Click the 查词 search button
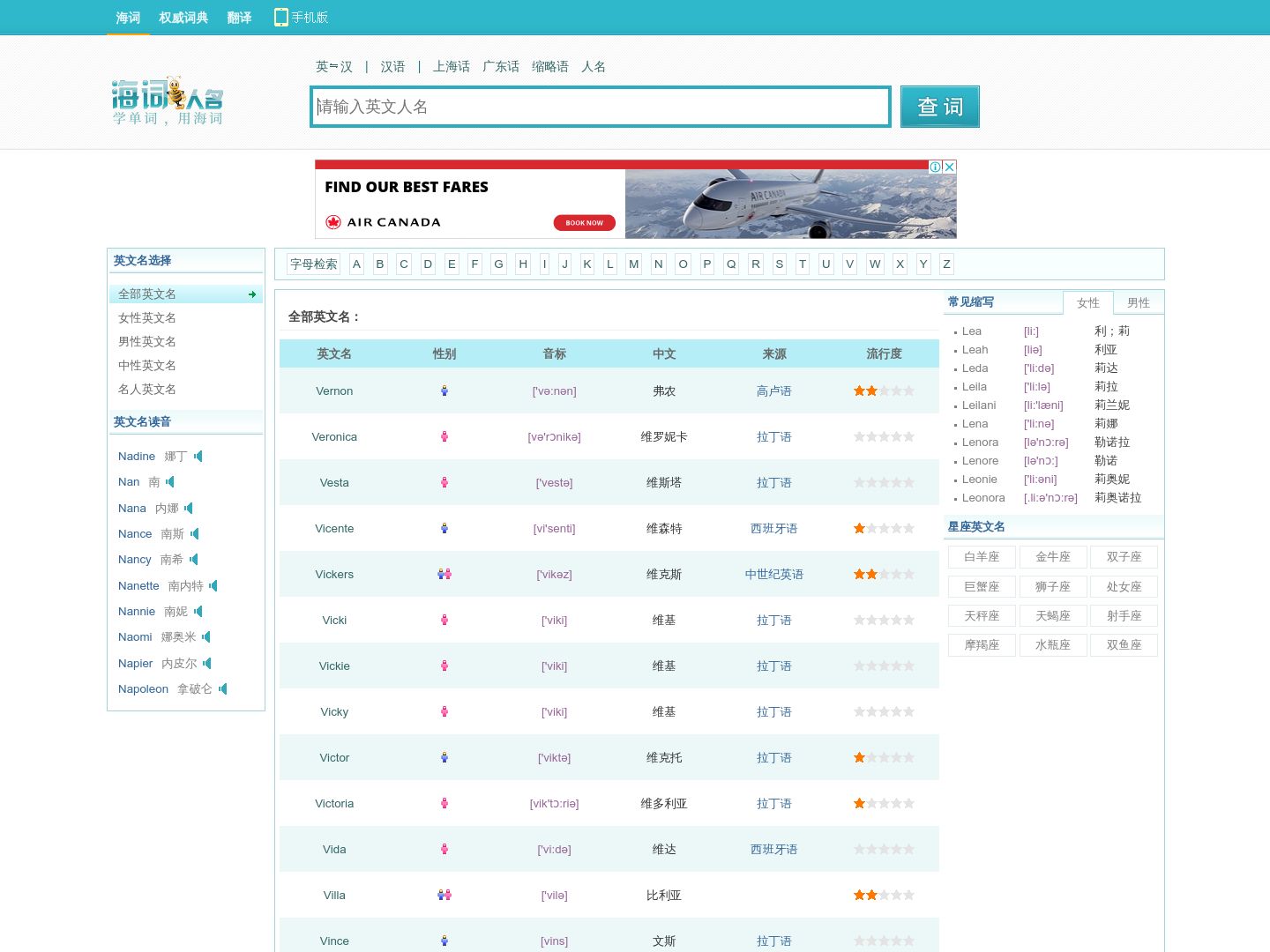 (x=940, y=107)
